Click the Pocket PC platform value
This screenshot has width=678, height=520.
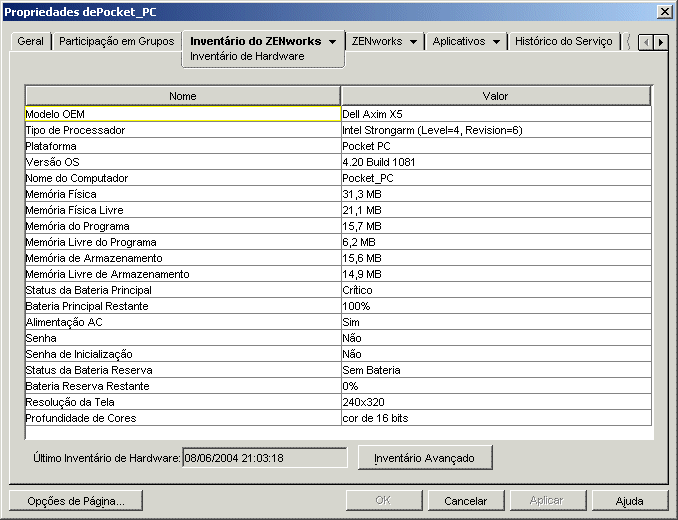[496, 146]
